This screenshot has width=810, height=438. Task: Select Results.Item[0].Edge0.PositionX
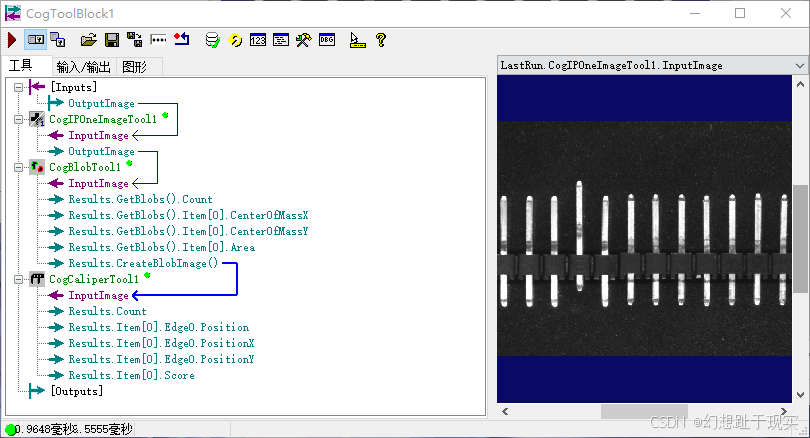point(161,343)
